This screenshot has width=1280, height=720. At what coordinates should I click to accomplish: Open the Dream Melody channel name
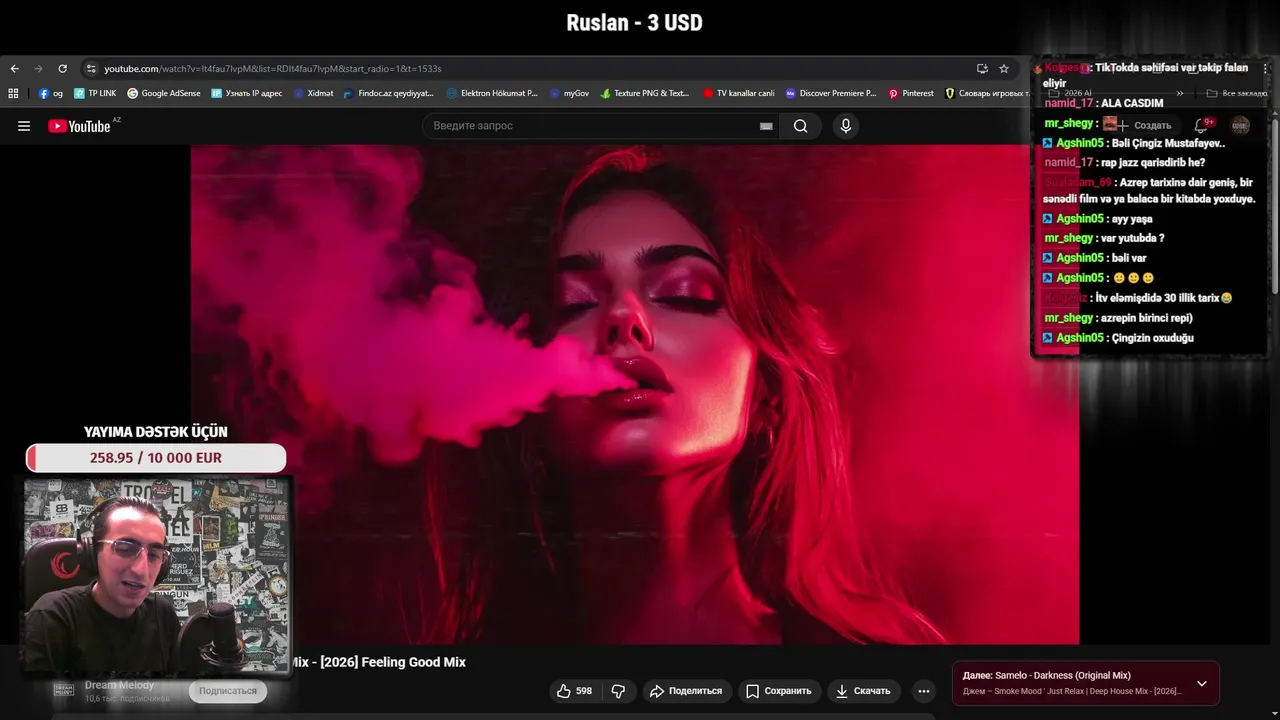click(120, 685)
